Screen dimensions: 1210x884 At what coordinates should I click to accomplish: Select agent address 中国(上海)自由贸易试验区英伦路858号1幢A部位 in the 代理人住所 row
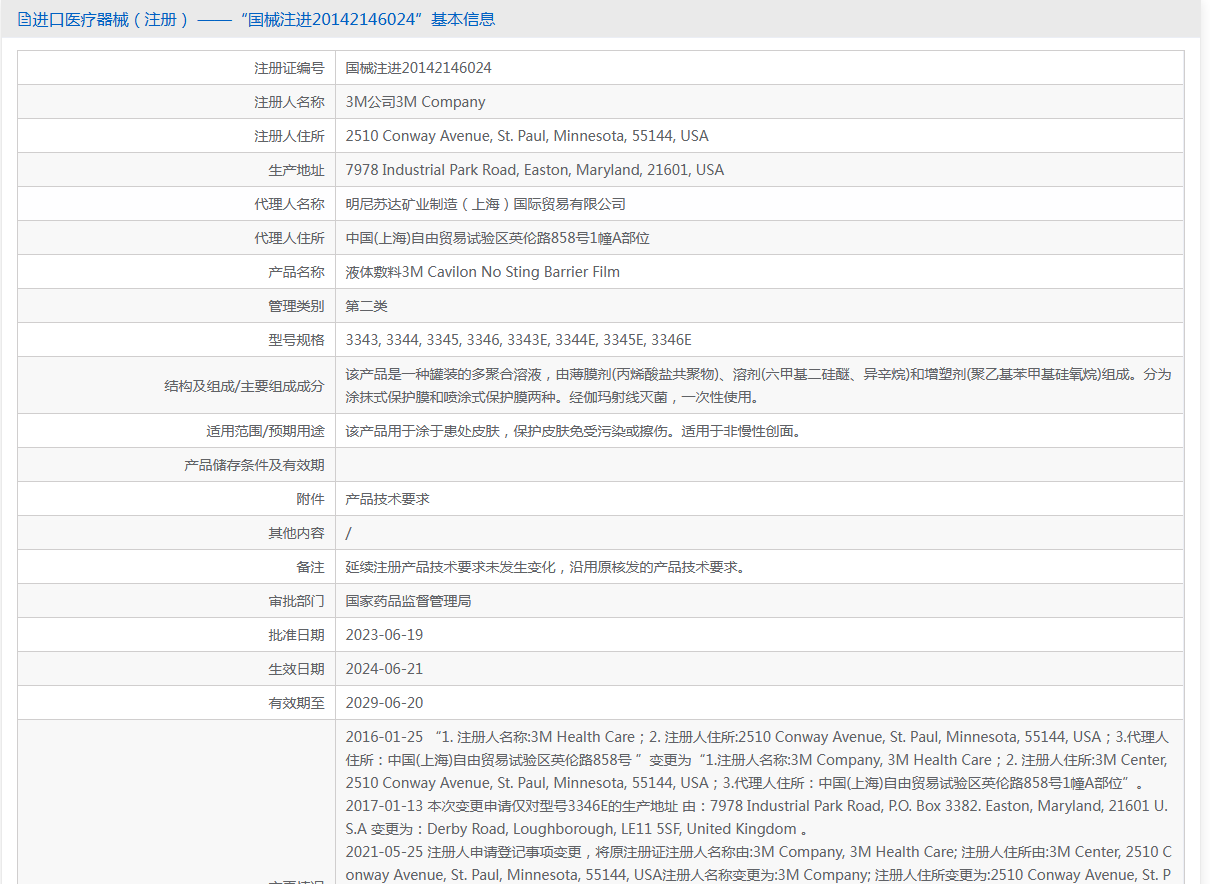point(498,238)
